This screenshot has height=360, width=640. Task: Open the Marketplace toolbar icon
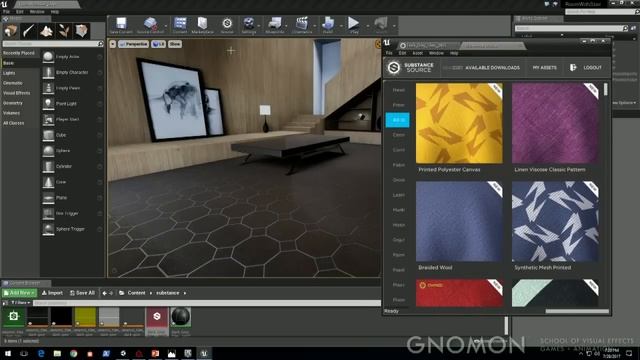click(x=202, y=25)
